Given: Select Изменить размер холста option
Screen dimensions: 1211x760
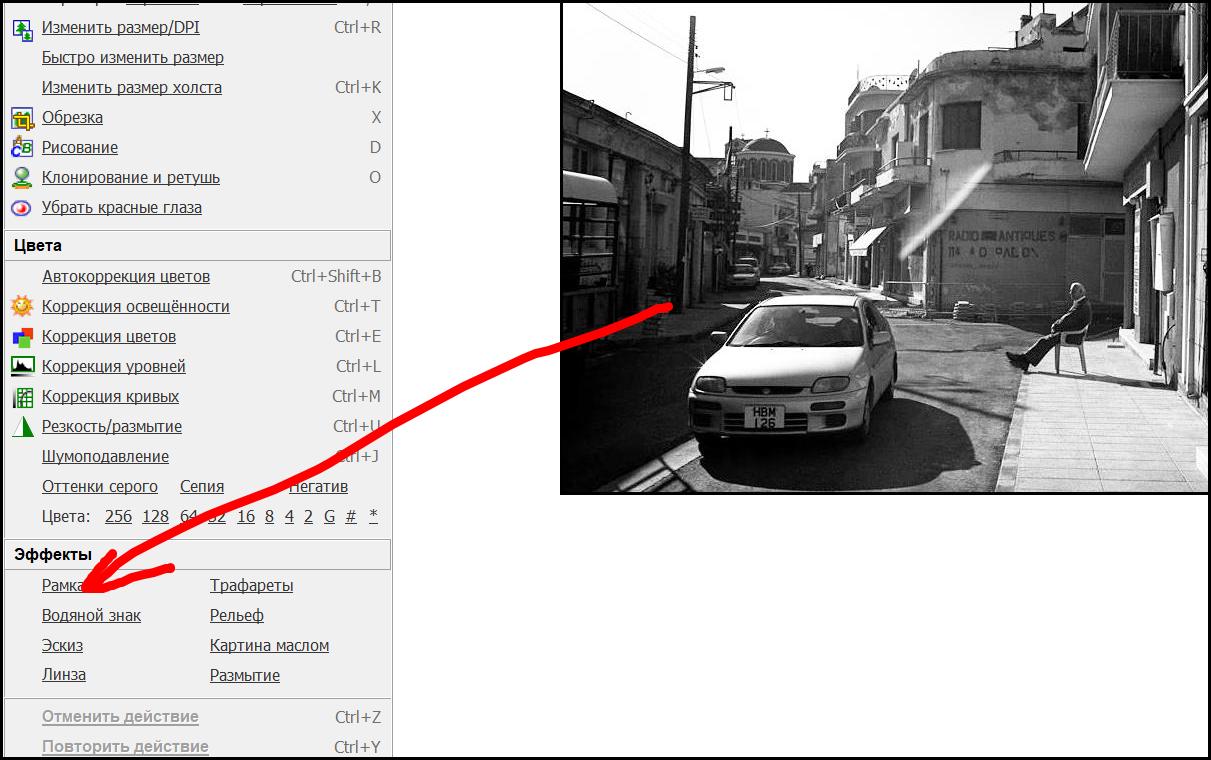Looking at the screenshot, I should click(132, 88).
